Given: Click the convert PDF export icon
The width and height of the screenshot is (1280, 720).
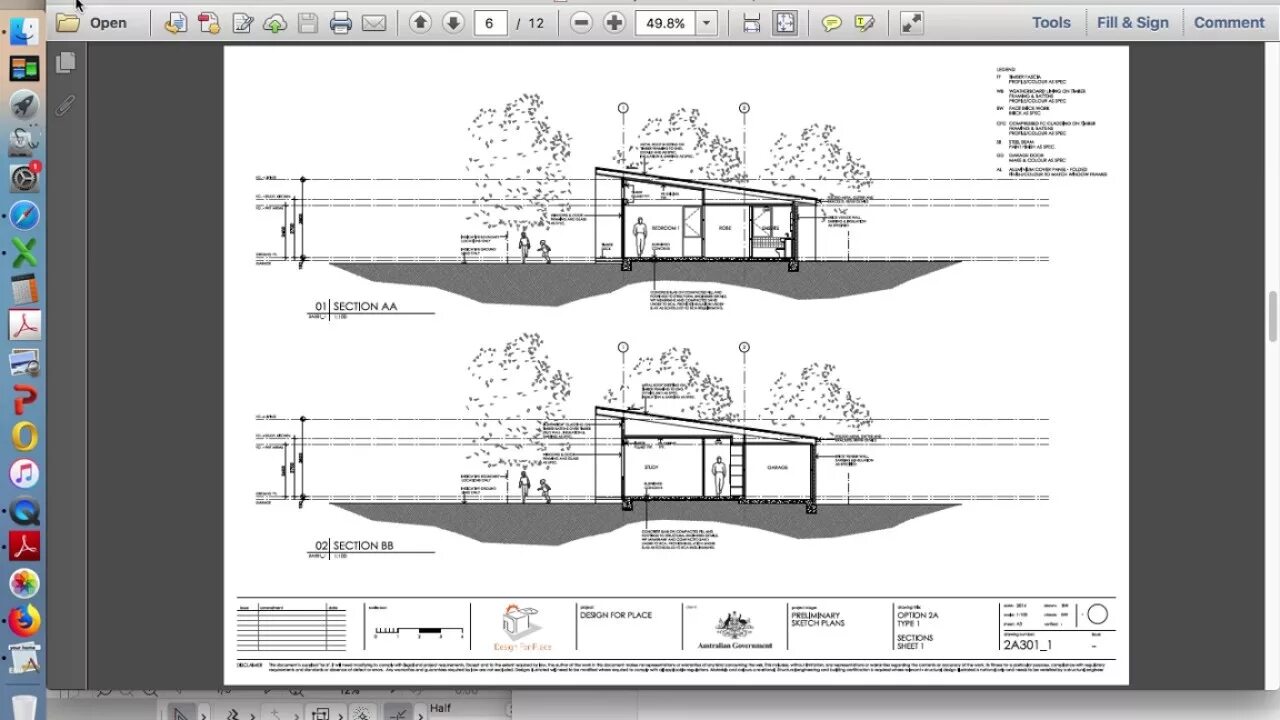Looking at the screenshot, I should click(x=209, y=22).
